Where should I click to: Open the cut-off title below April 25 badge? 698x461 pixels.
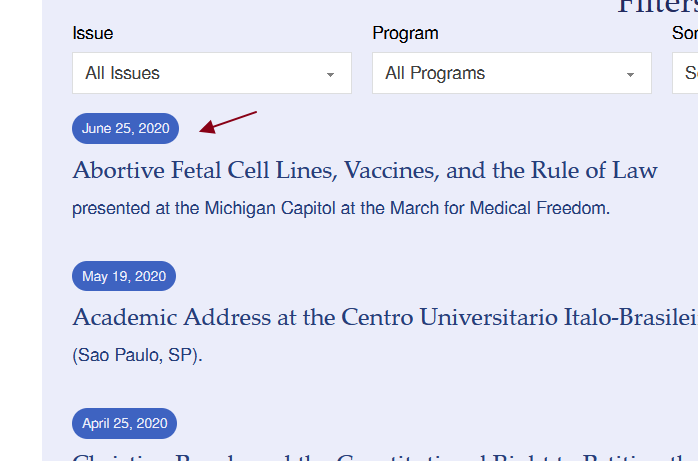385,457
